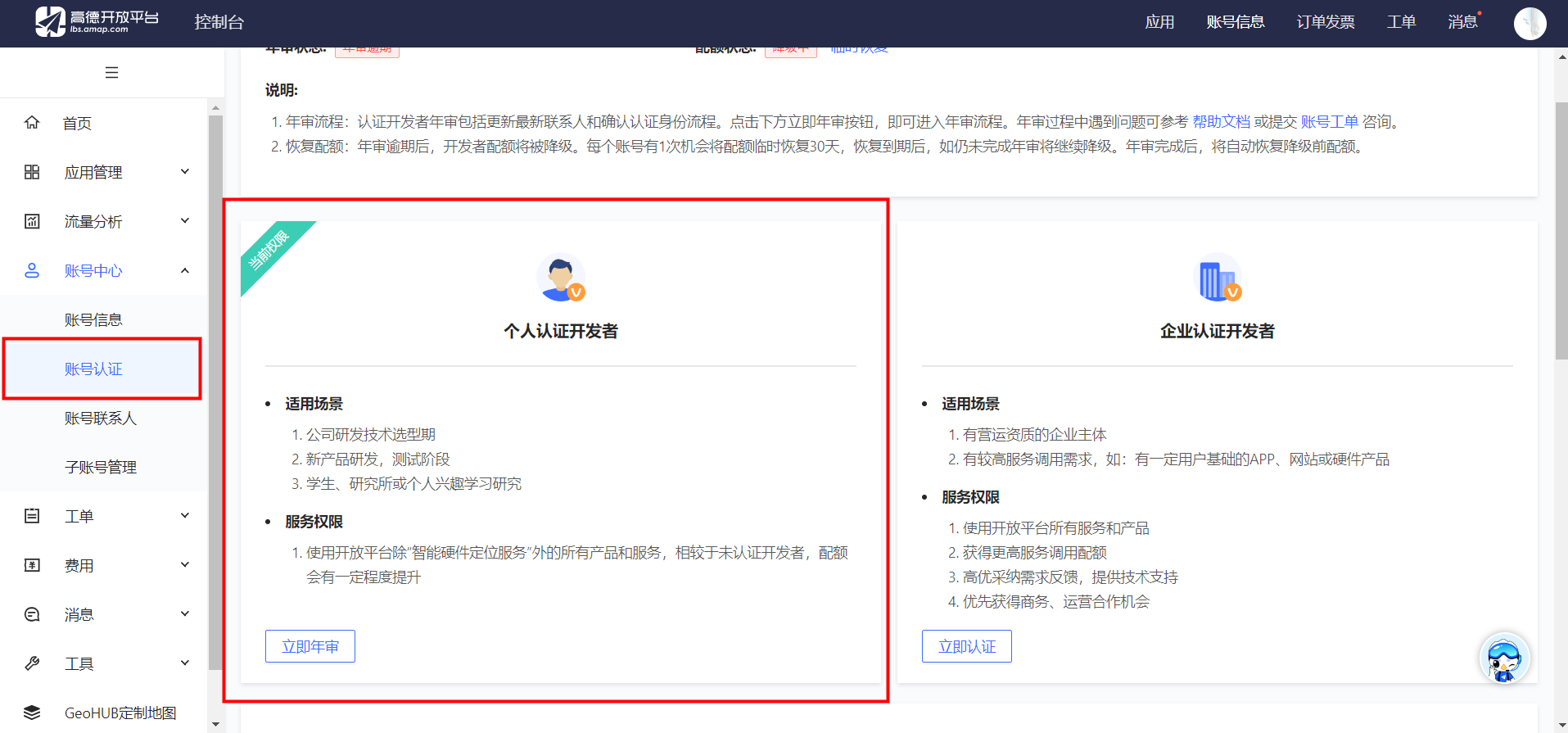1568x733 pixels.
Task: Open 工单 in the top navigation
Action: click(x=1401, y=22)
